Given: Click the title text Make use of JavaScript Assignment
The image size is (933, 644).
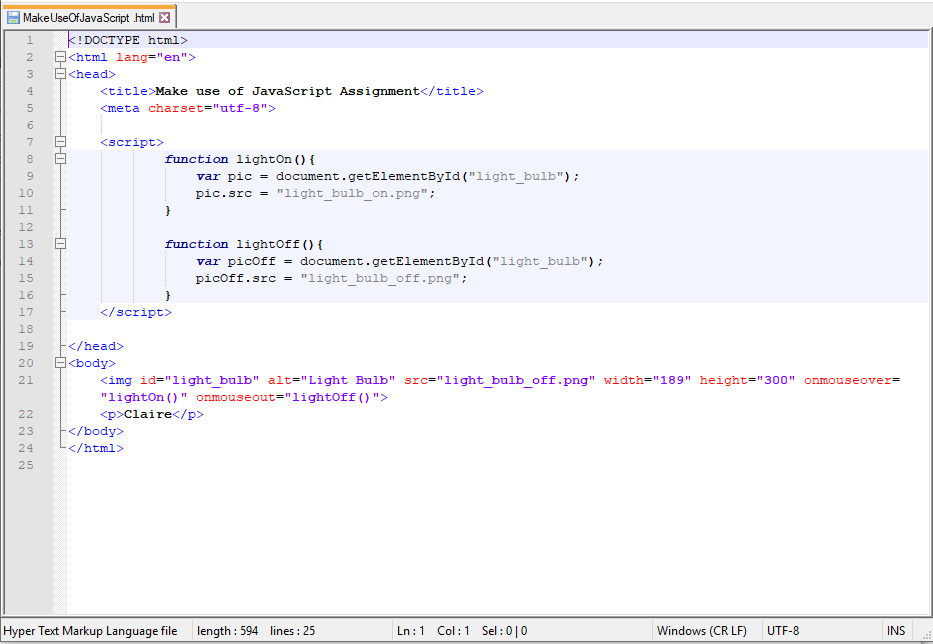Looking at the screenshot, I should click(288, 91).
